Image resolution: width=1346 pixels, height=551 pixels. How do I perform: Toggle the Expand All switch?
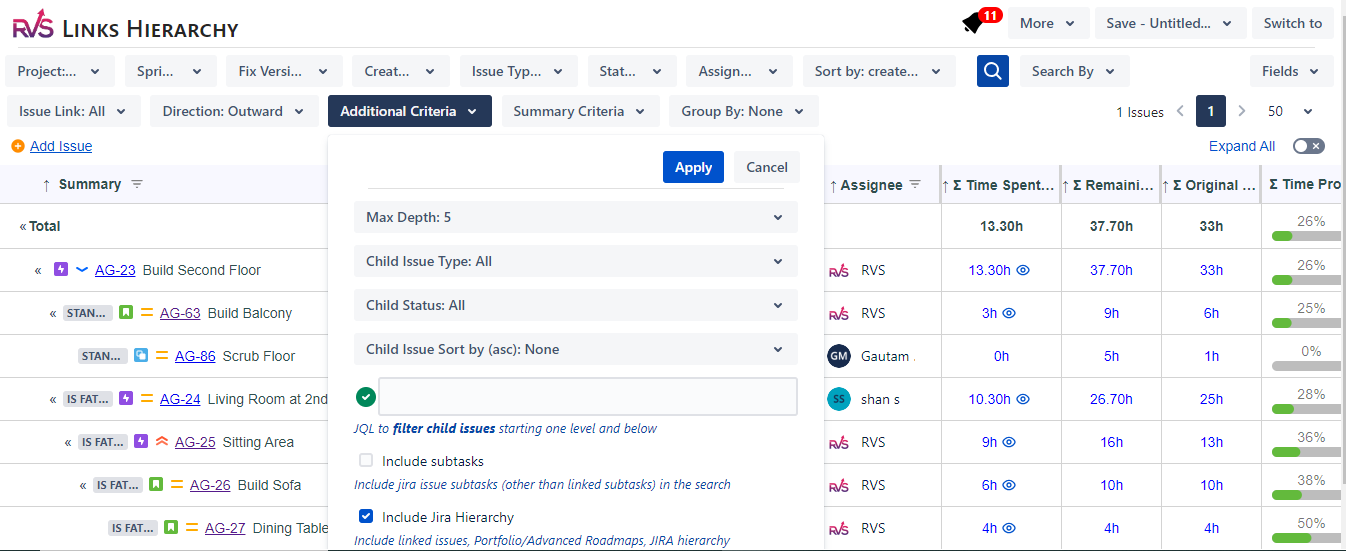[1308, 146]
